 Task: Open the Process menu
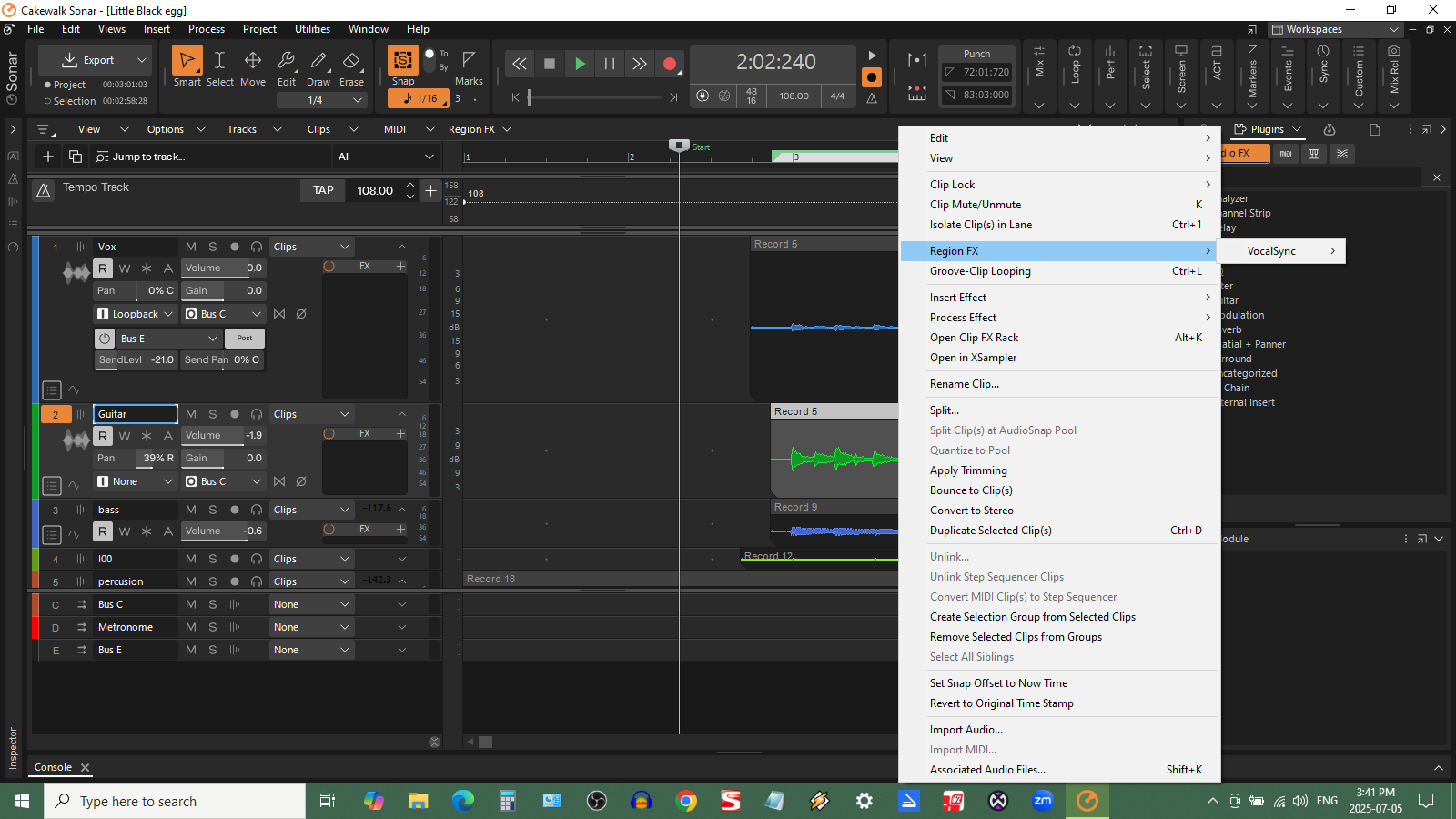click(207, 29)
